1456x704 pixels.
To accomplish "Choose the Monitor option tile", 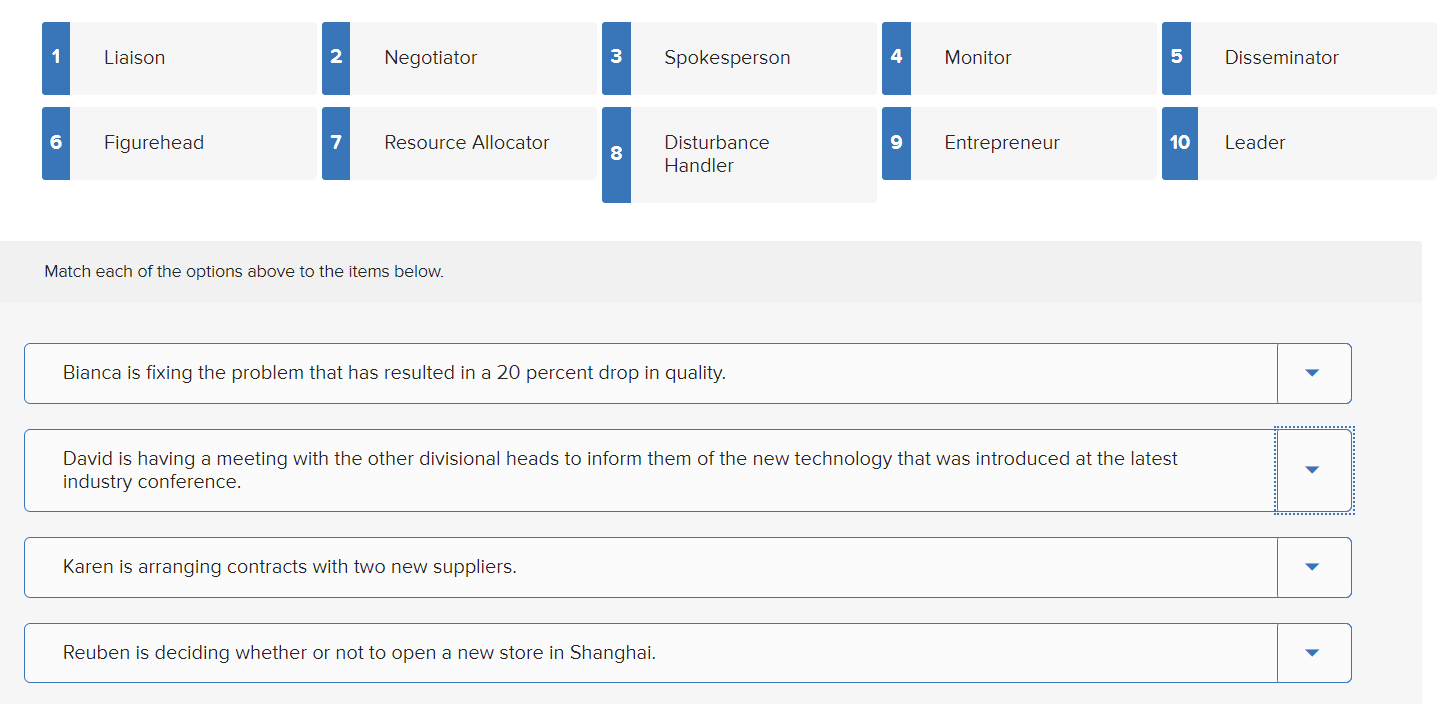I will [x=1018, y=58].
